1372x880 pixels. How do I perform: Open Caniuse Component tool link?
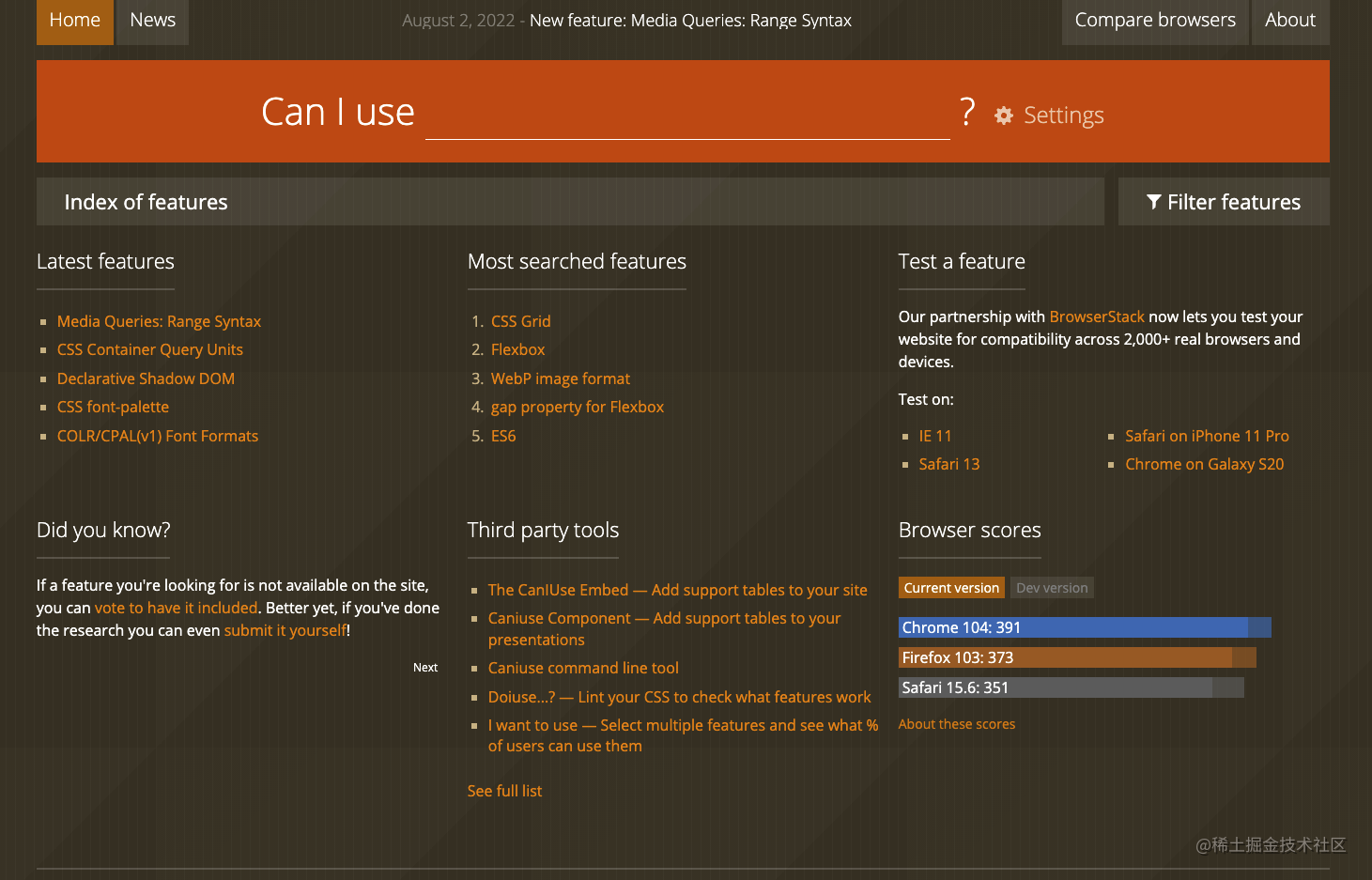point(665,628)
